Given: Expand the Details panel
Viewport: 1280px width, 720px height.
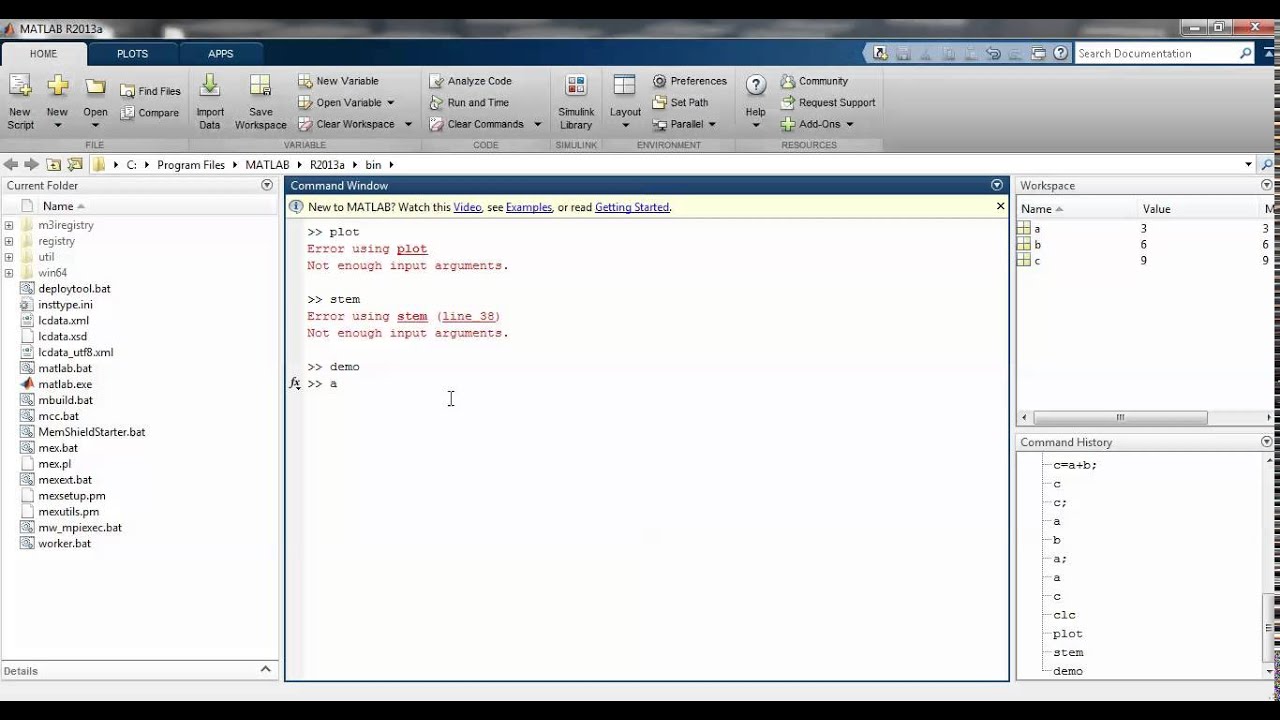Looking at the screenshot, I should coord(266,670).
